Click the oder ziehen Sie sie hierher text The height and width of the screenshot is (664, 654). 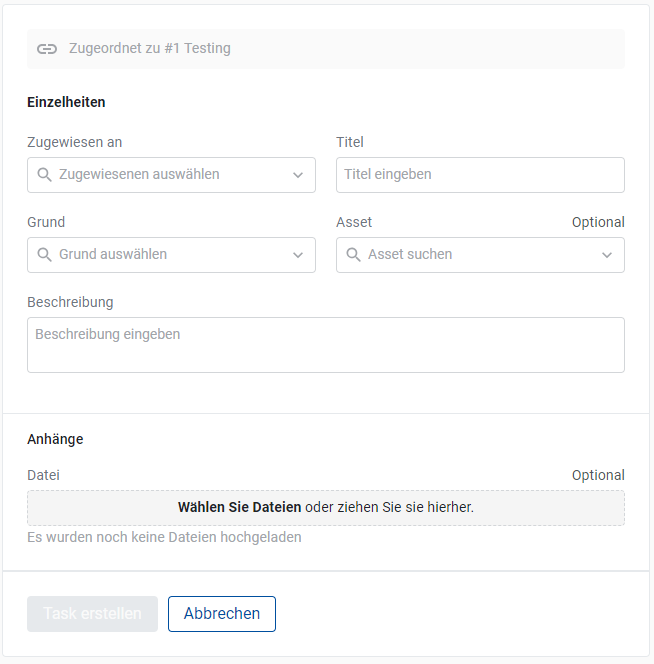click(x=390, y=507)
